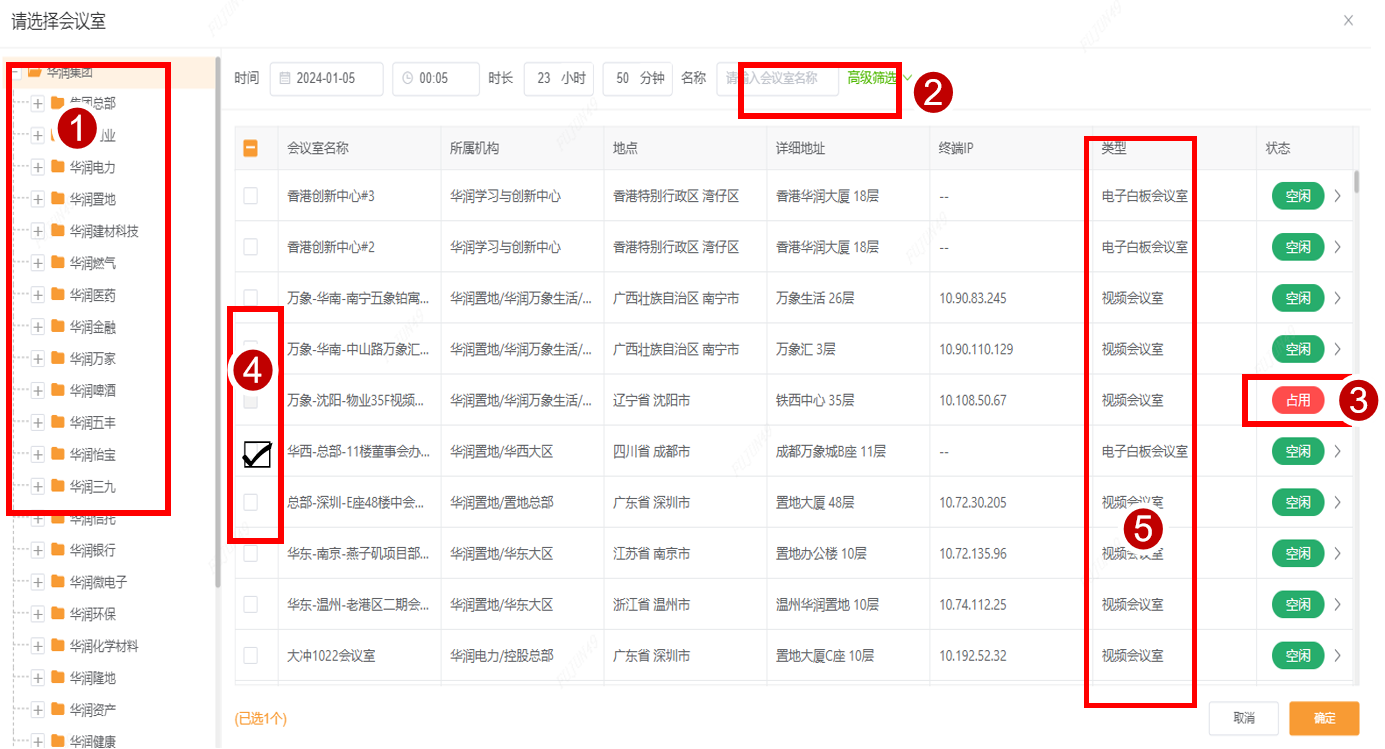Click the orange 确定 confirm button
Viewport: 1385px width, 749px height.
(x=1323, y=718)
